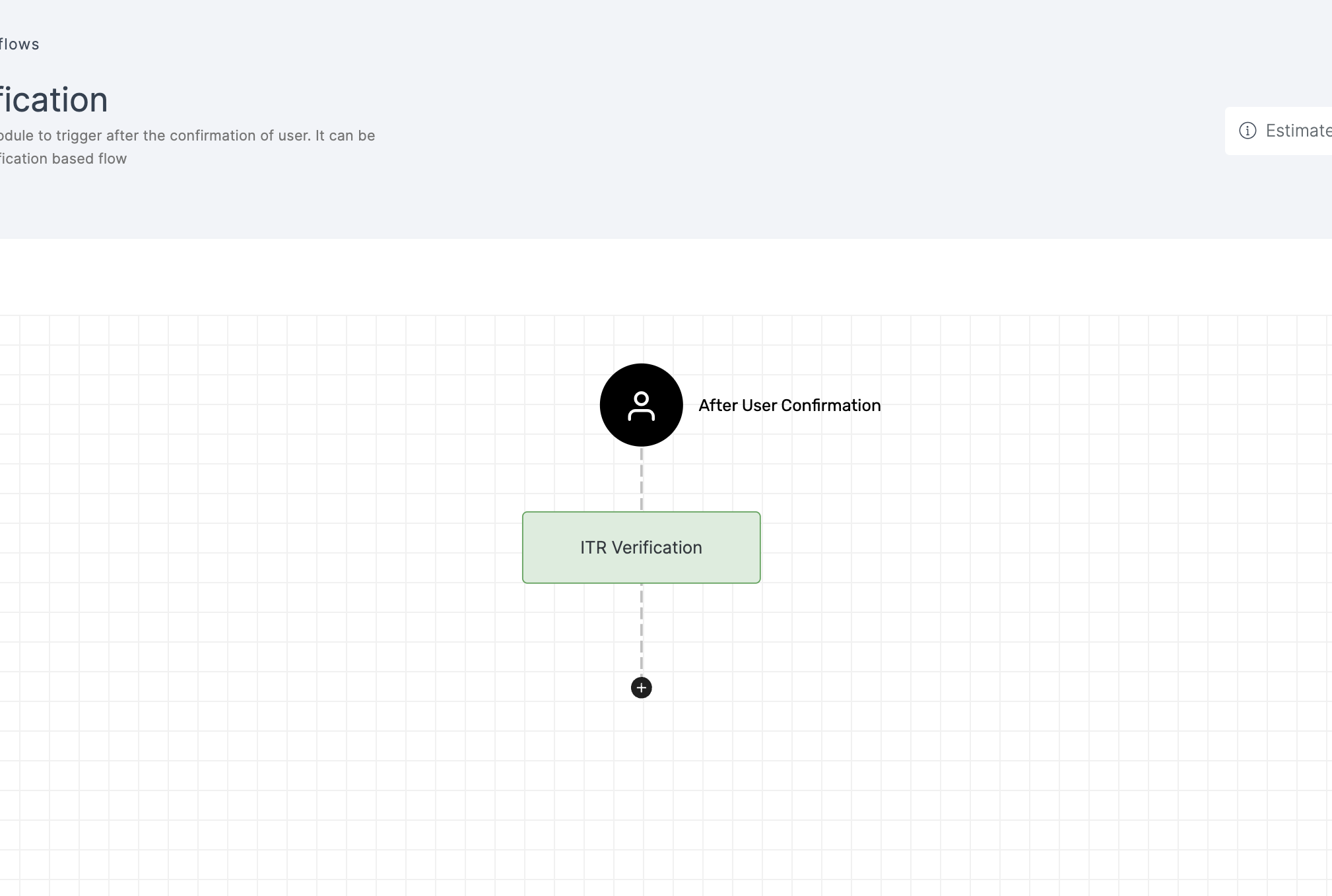Viewport: 1332px width, 896px height.
Task: Click the black user trigger node icon
Action: (x=641, y=405)
